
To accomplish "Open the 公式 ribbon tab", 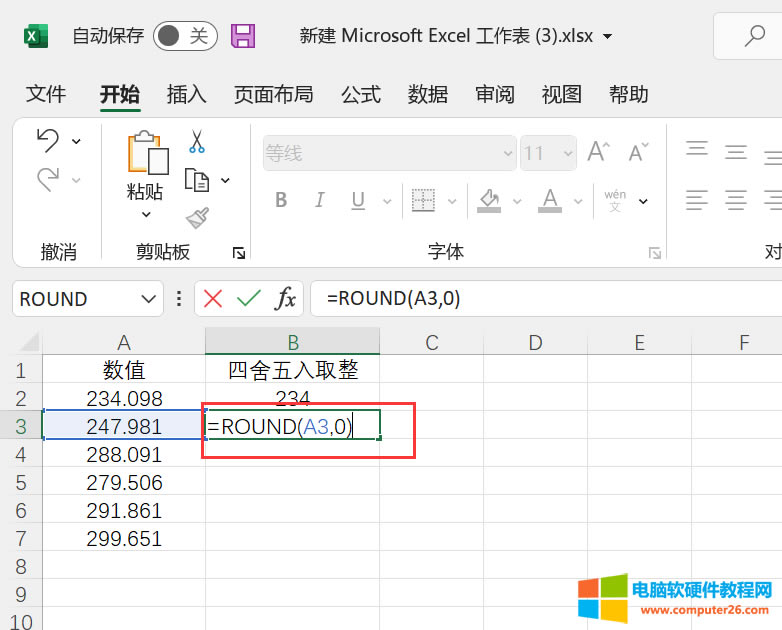I will 360,94.
